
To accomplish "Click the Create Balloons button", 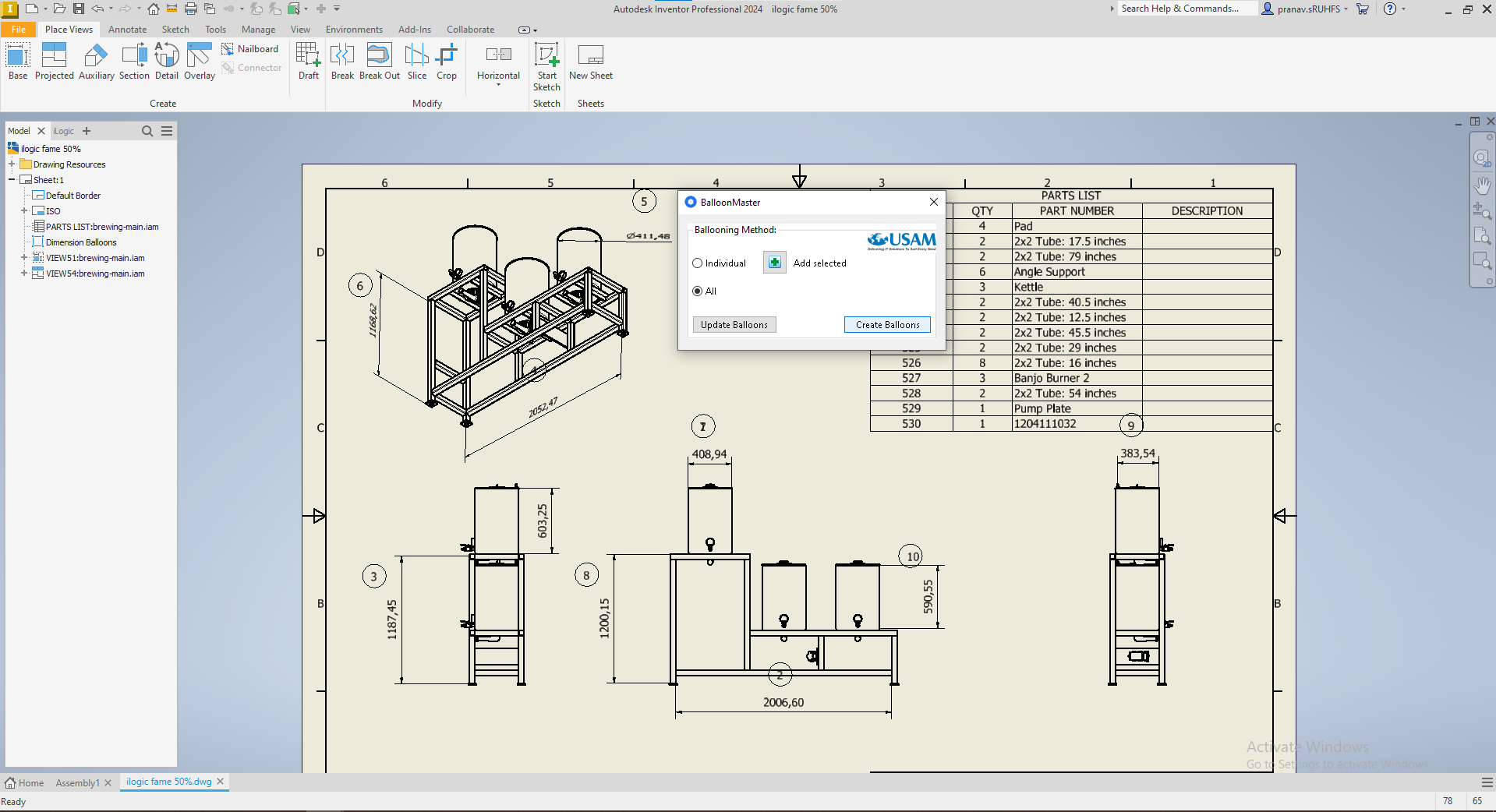I will pyautogui.click(x=887, y=325).
